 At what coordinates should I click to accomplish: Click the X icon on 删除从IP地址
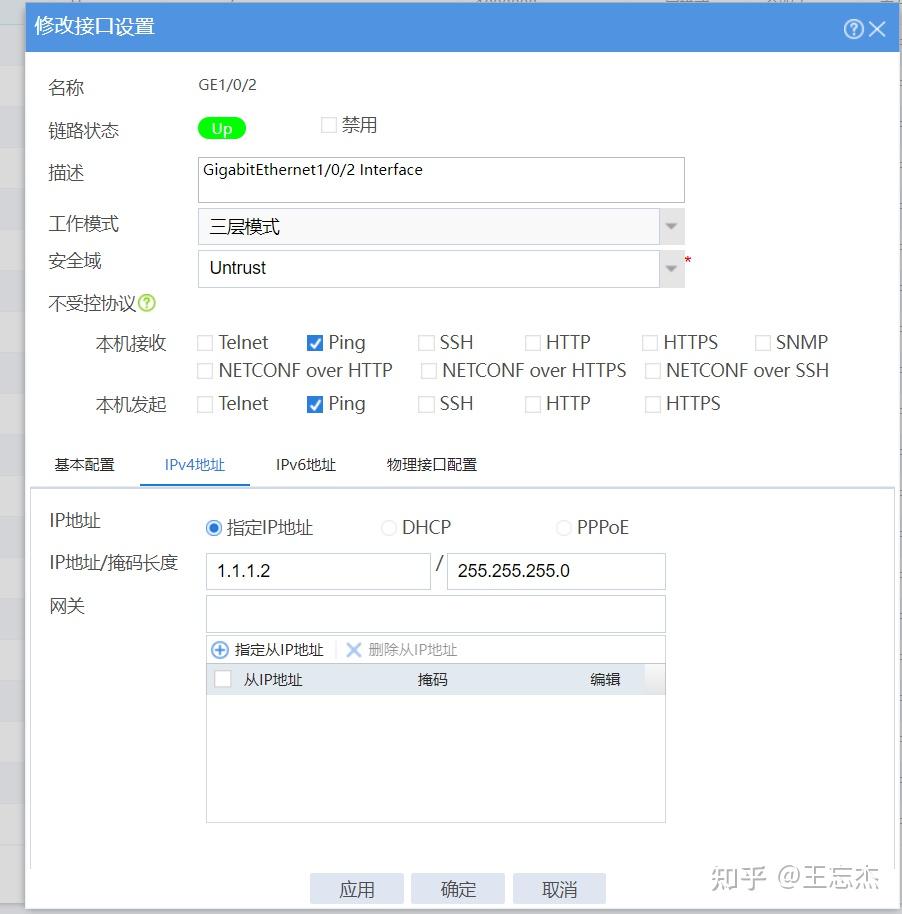click(x=354, y=649)
